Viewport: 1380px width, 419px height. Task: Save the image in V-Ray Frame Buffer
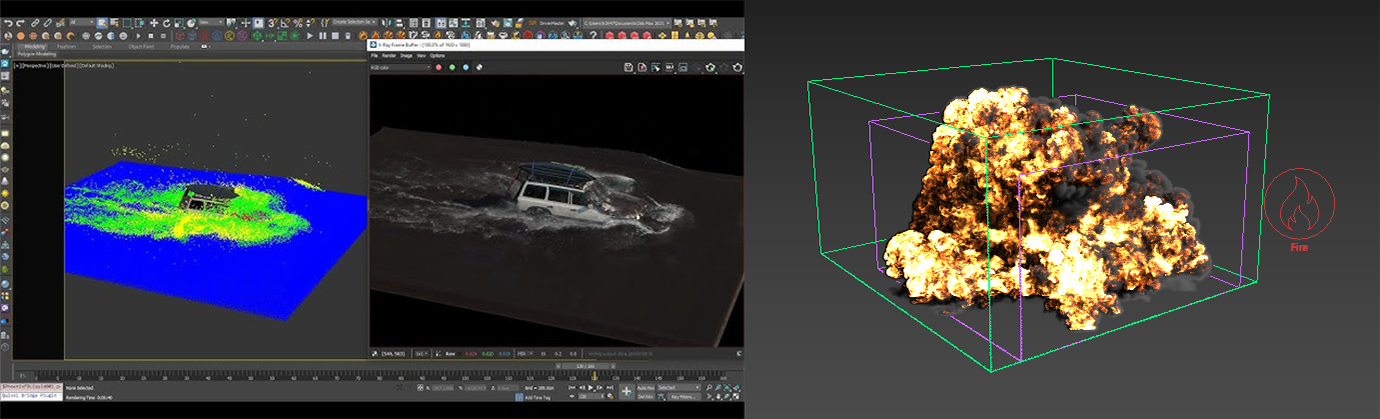627,67
